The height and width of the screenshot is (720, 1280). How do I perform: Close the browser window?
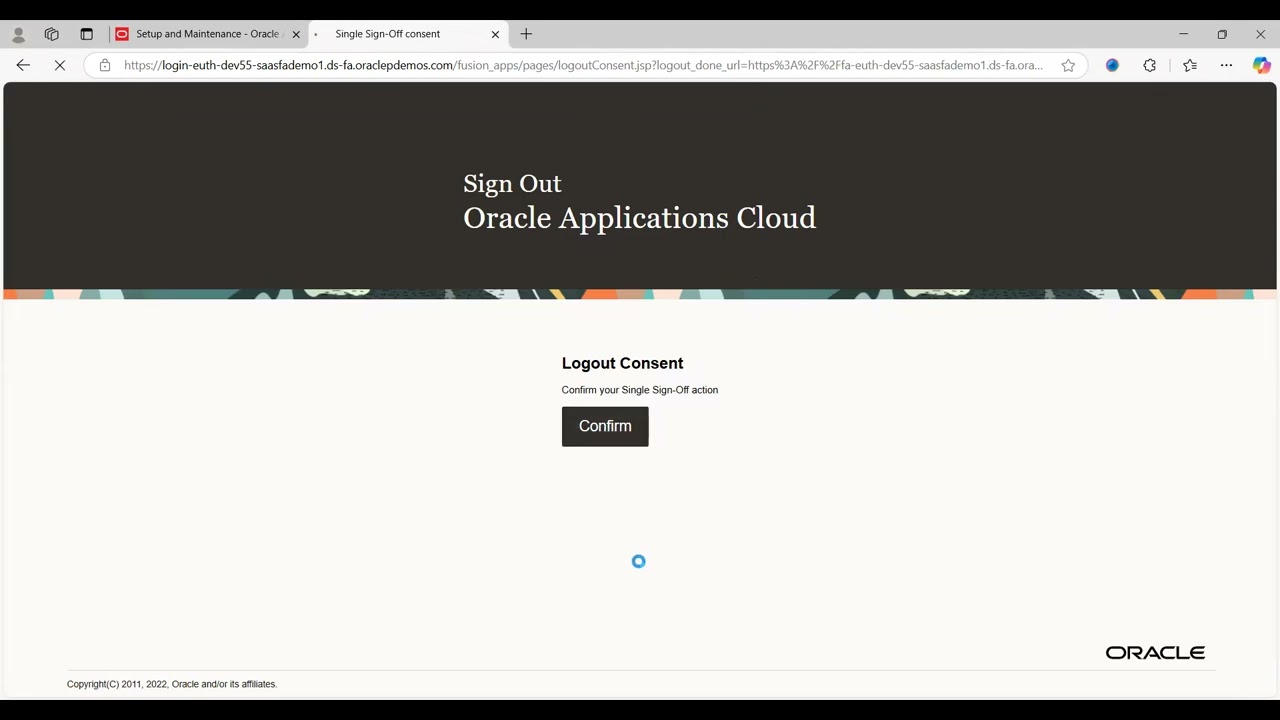point(1260,34)
